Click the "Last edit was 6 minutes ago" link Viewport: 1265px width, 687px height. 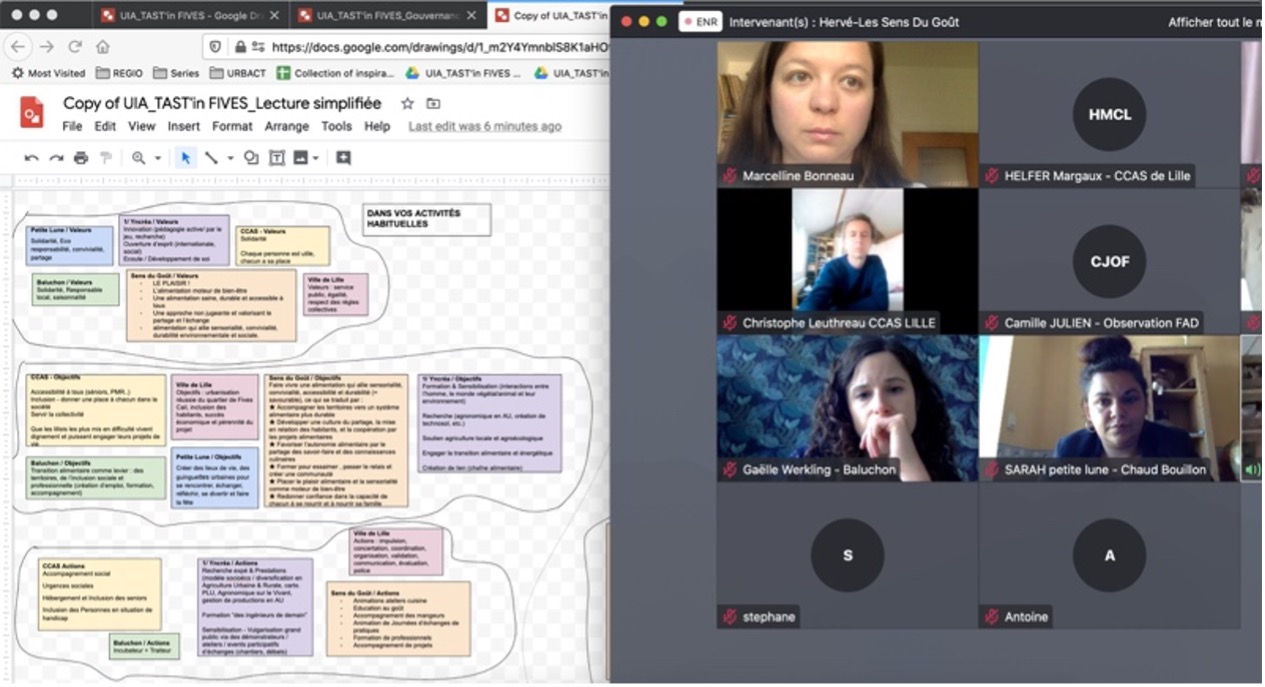point(484,126)
